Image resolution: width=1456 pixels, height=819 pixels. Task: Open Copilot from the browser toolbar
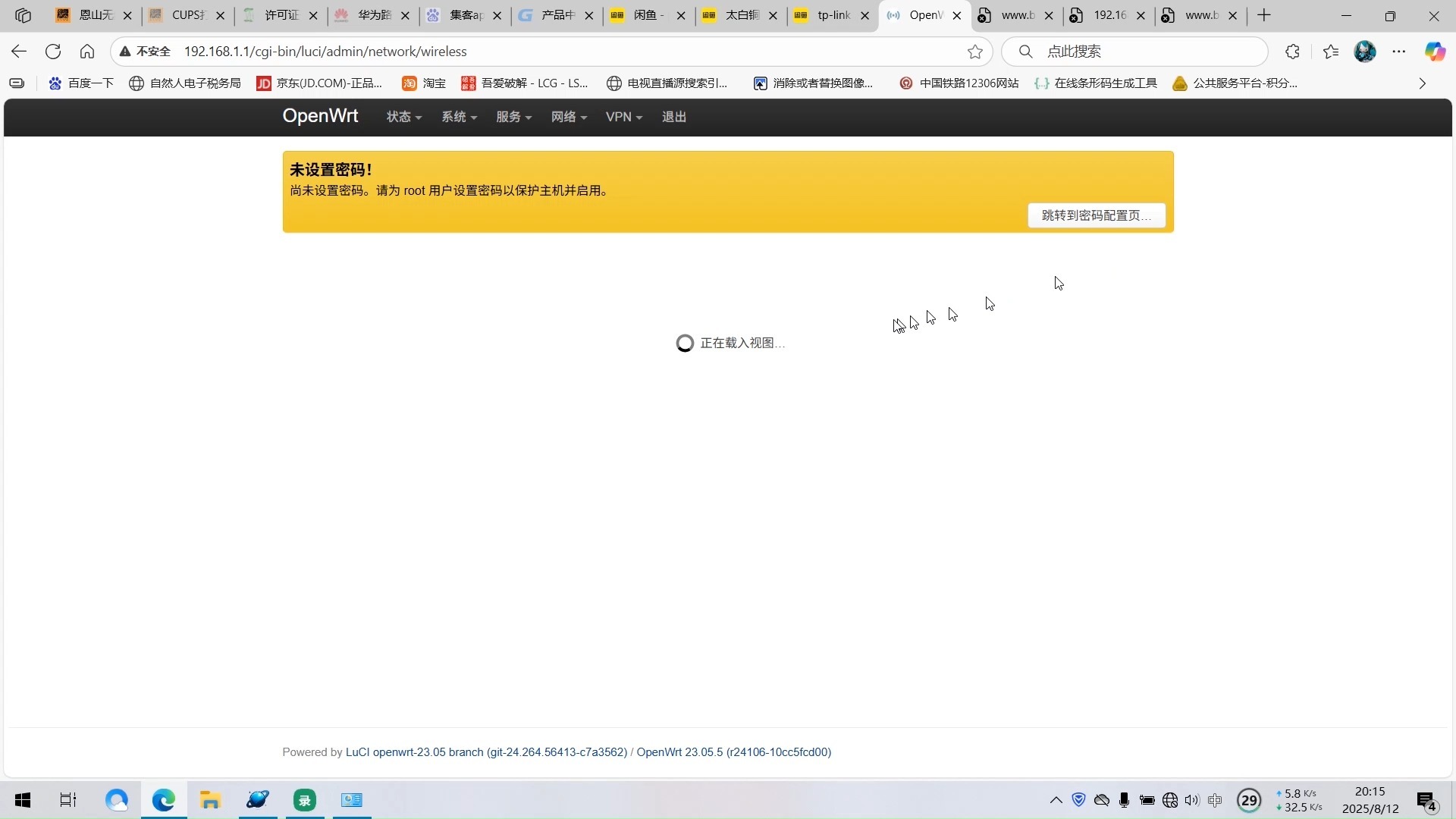click(1435, 52)
